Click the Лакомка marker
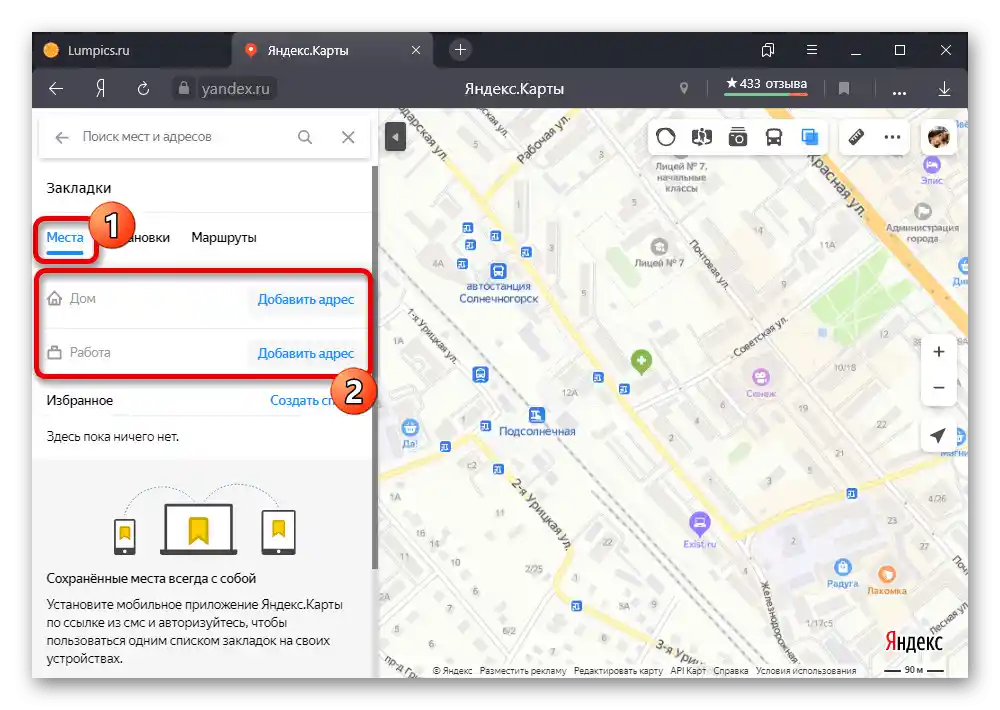Viewport: 1000px width, 710px height. pos(887,574)
